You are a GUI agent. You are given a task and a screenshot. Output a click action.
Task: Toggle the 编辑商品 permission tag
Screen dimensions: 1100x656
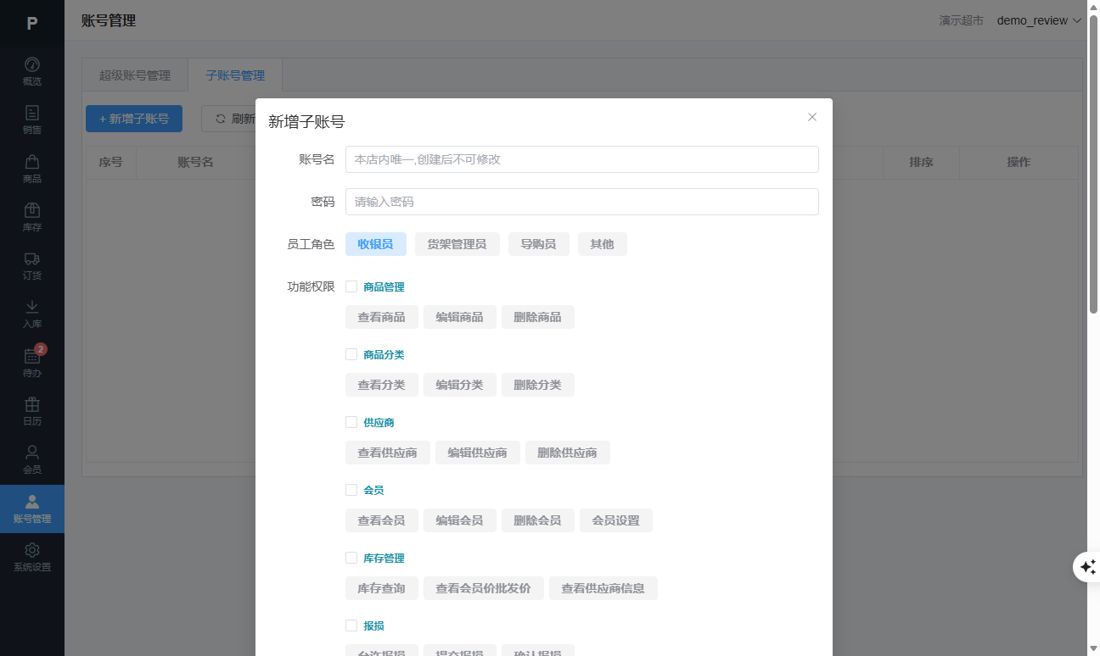pos(460,317)
